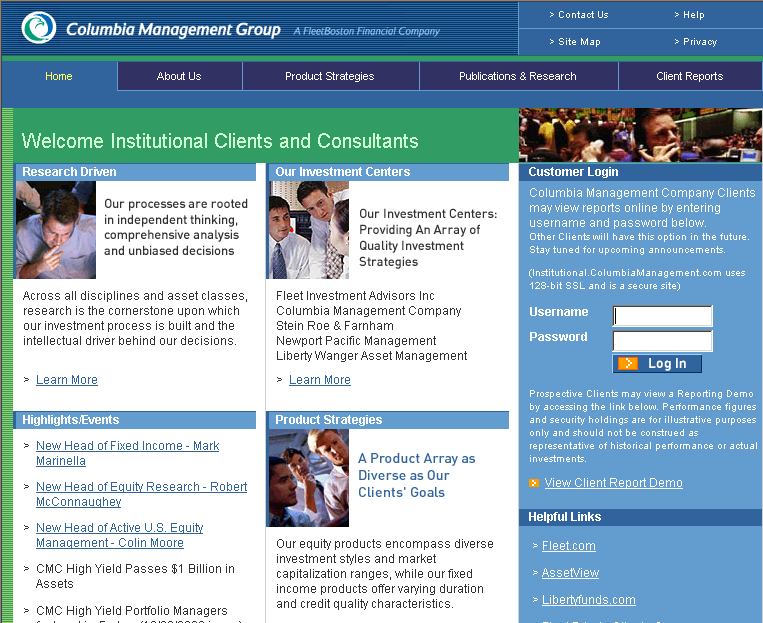
Task: Click the Welcome Institutional Clients heading
Action: pos(220,141)
